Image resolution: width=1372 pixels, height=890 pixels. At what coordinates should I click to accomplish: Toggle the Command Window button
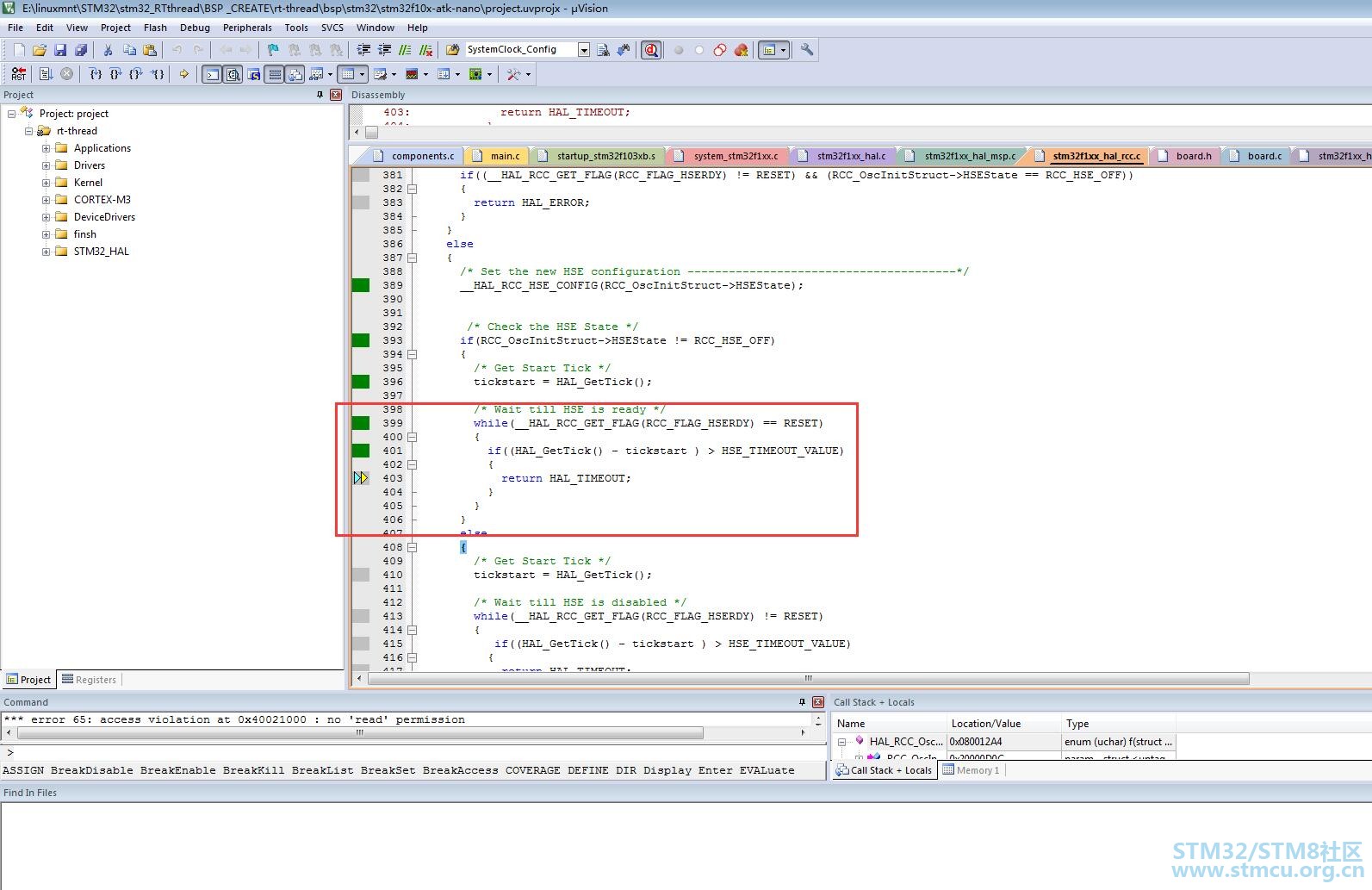212,74
